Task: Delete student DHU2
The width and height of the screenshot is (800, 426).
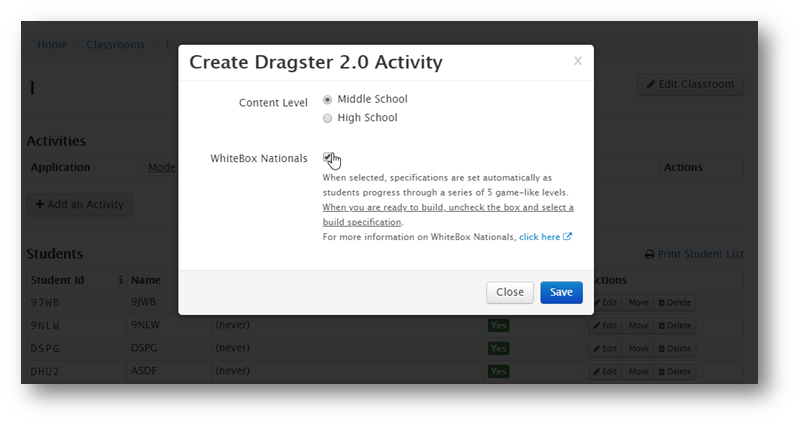Action: 674,371
